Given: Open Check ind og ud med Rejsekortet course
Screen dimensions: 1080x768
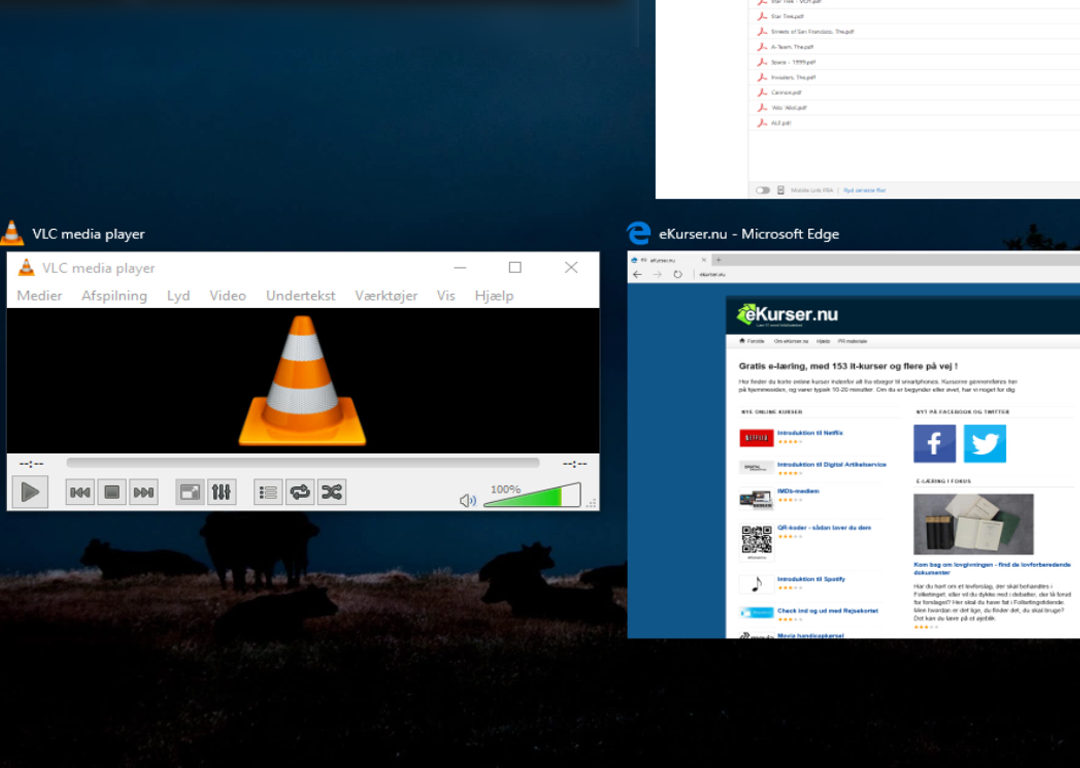Looking at the screenshot, I should [x=827, y=611].
